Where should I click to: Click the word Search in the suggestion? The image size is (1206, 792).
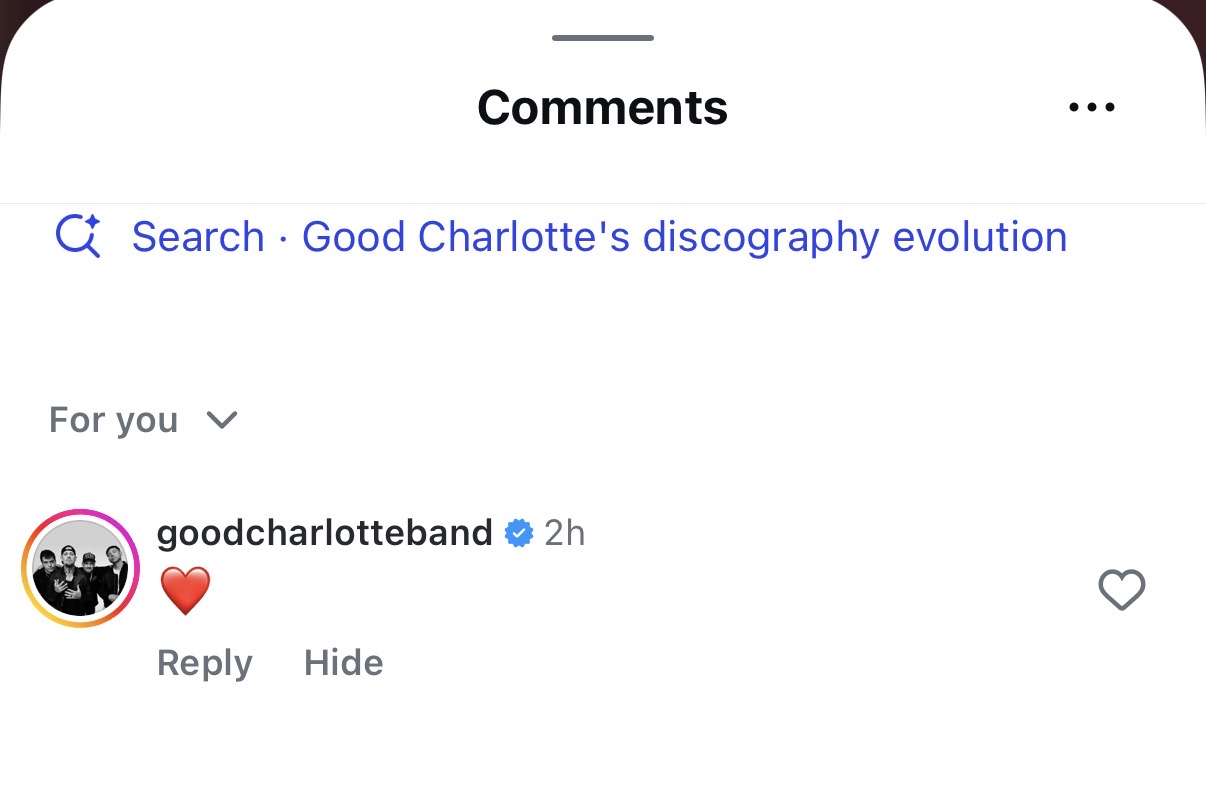[x=198, y=237]
